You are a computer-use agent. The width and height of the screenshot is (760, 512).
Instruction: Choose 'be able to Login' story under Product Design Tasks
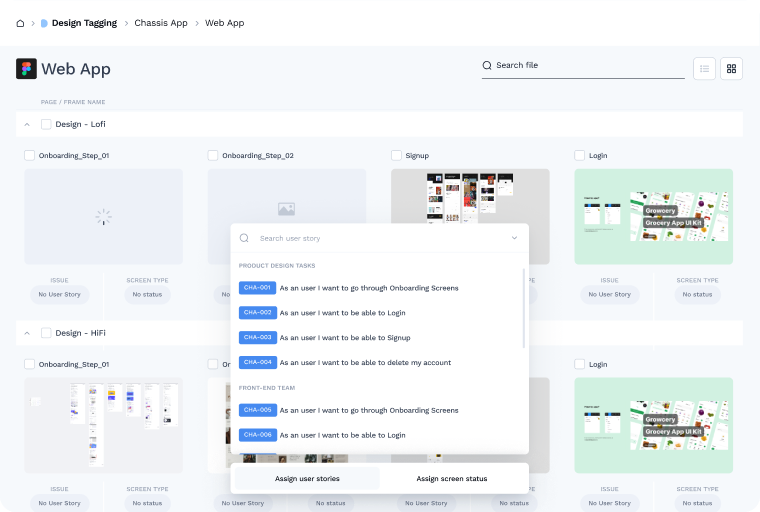tap(343, 313)
